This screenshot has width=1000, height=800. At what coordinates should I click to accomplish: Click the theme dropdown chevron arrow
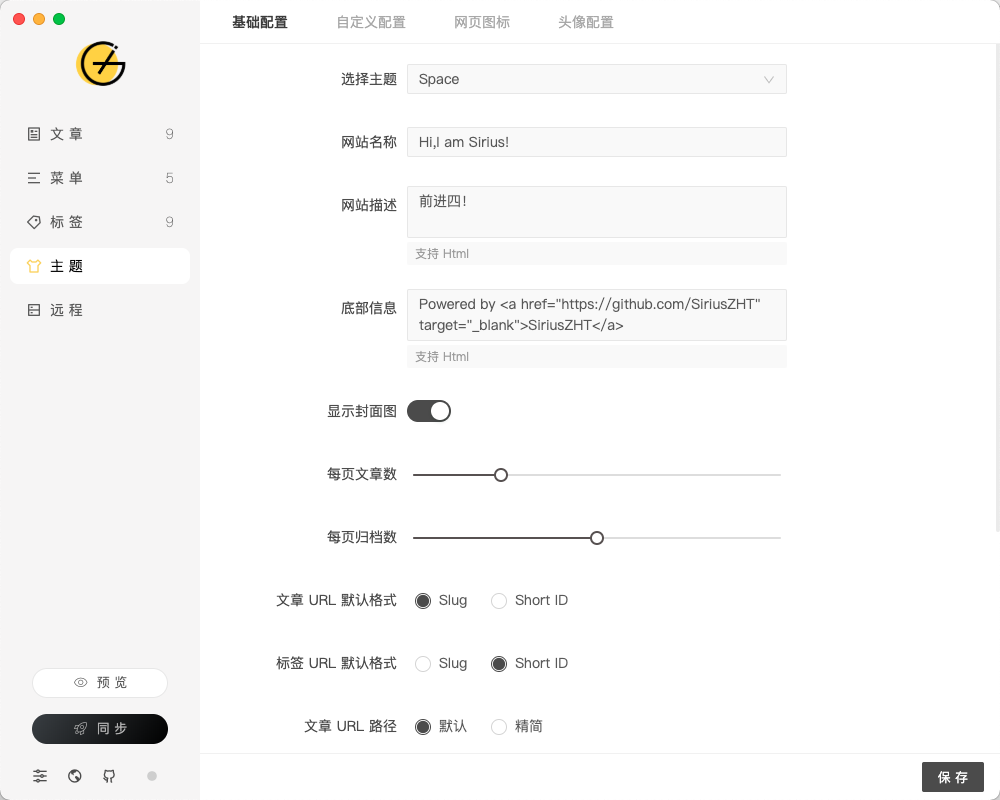[x=768, y=79]
